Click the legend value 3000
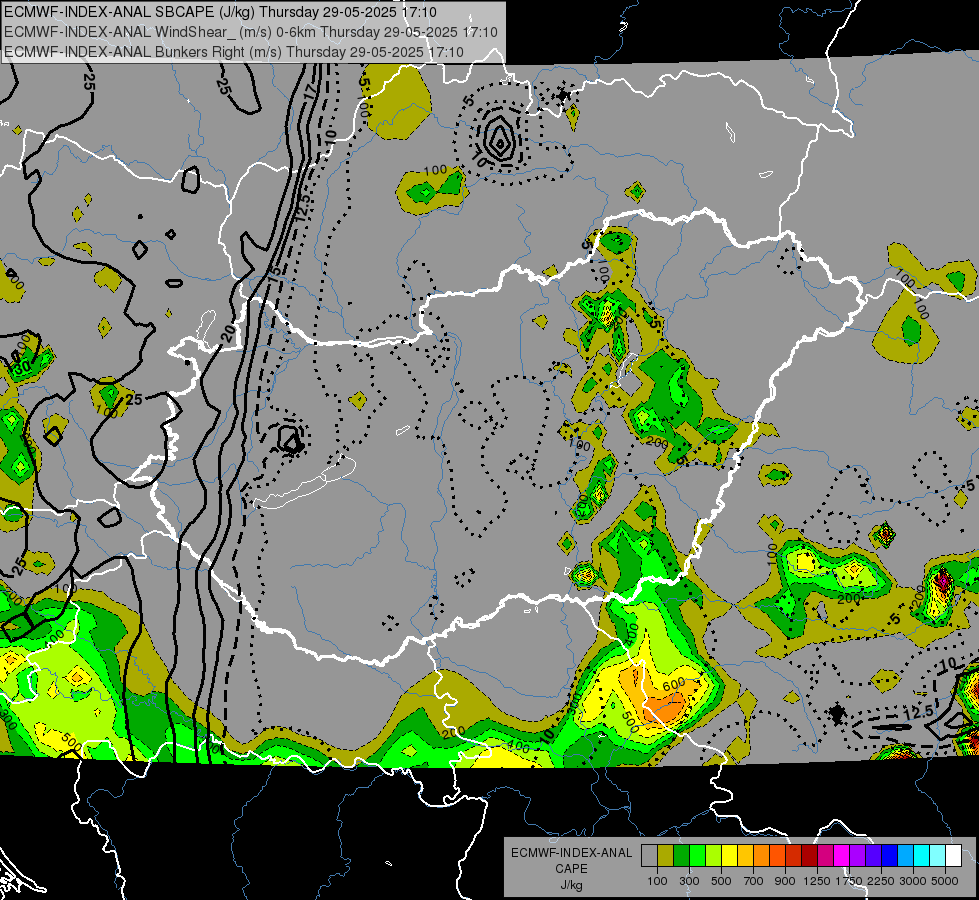Screen dimensions: 979x900 point(912,881)
